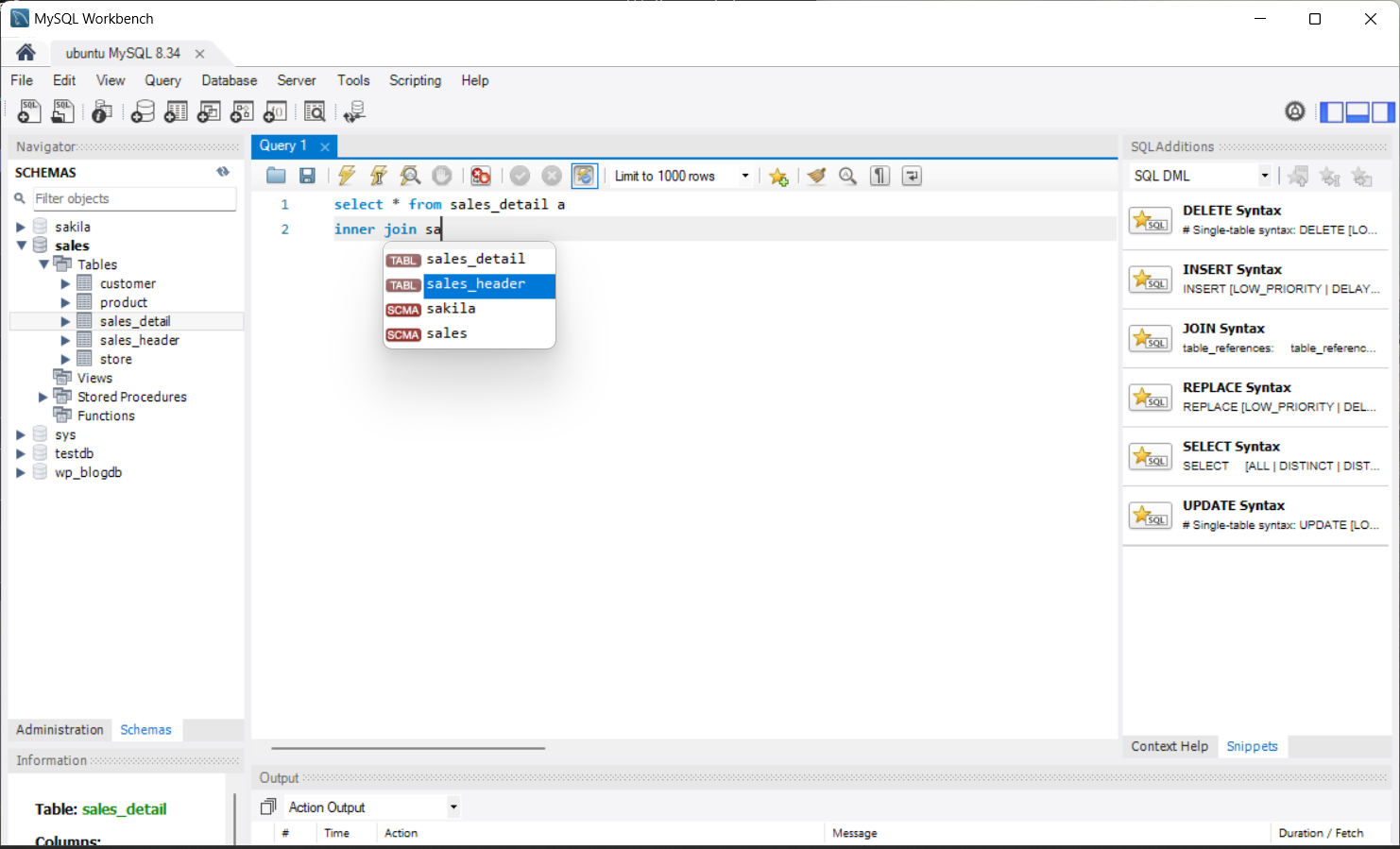The image size is (1400, 849).
Task: Rollback transaction icon
Action: coord(552,176)
